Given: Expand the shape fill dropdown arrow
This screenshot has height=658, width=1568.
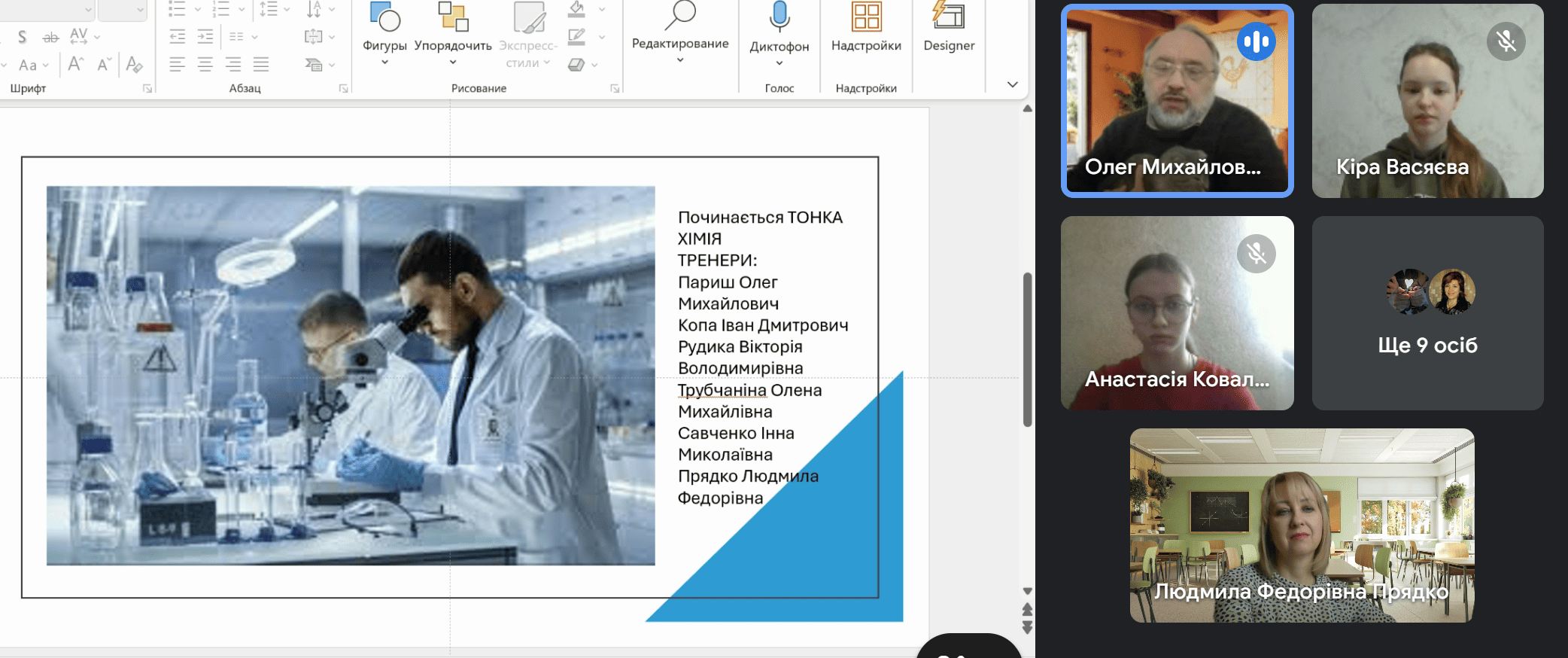Looking at the screenshot, I should pos(602,9).
